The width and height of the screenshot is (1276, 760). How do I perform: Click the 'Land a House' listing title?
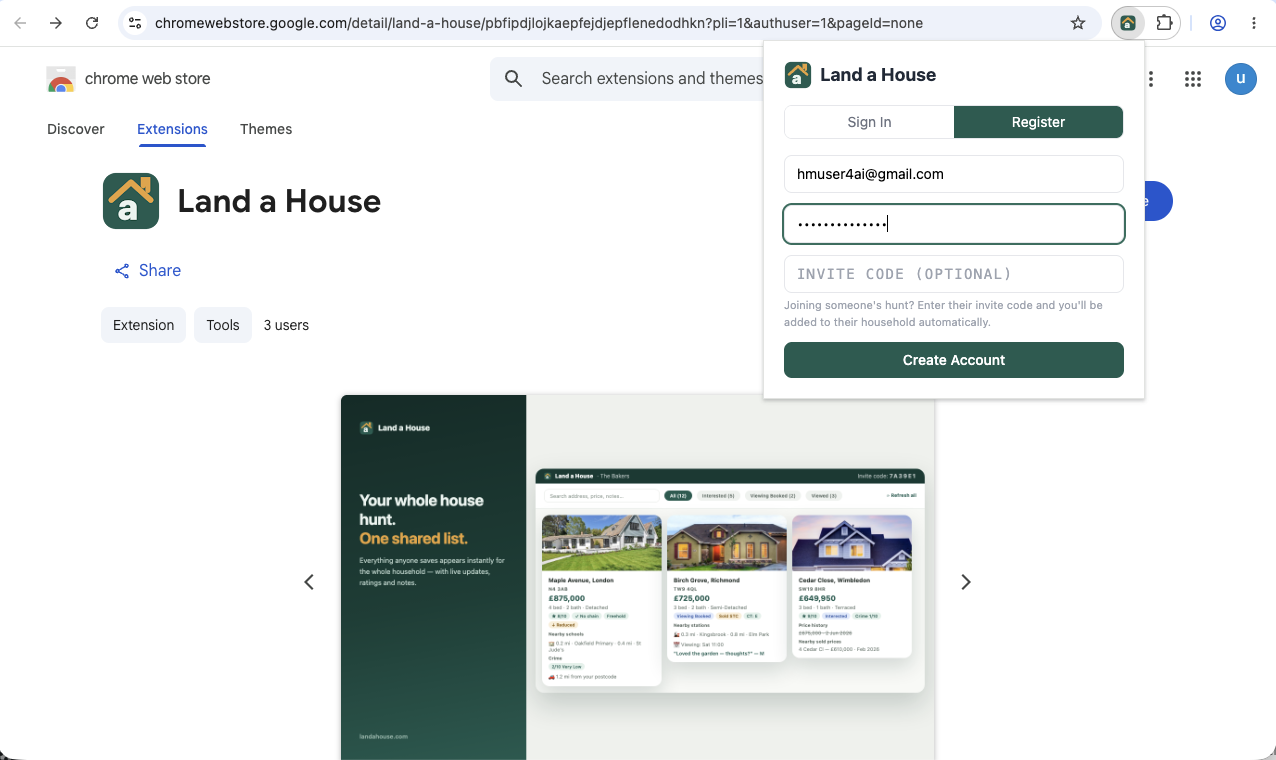[x=279, y=201]
